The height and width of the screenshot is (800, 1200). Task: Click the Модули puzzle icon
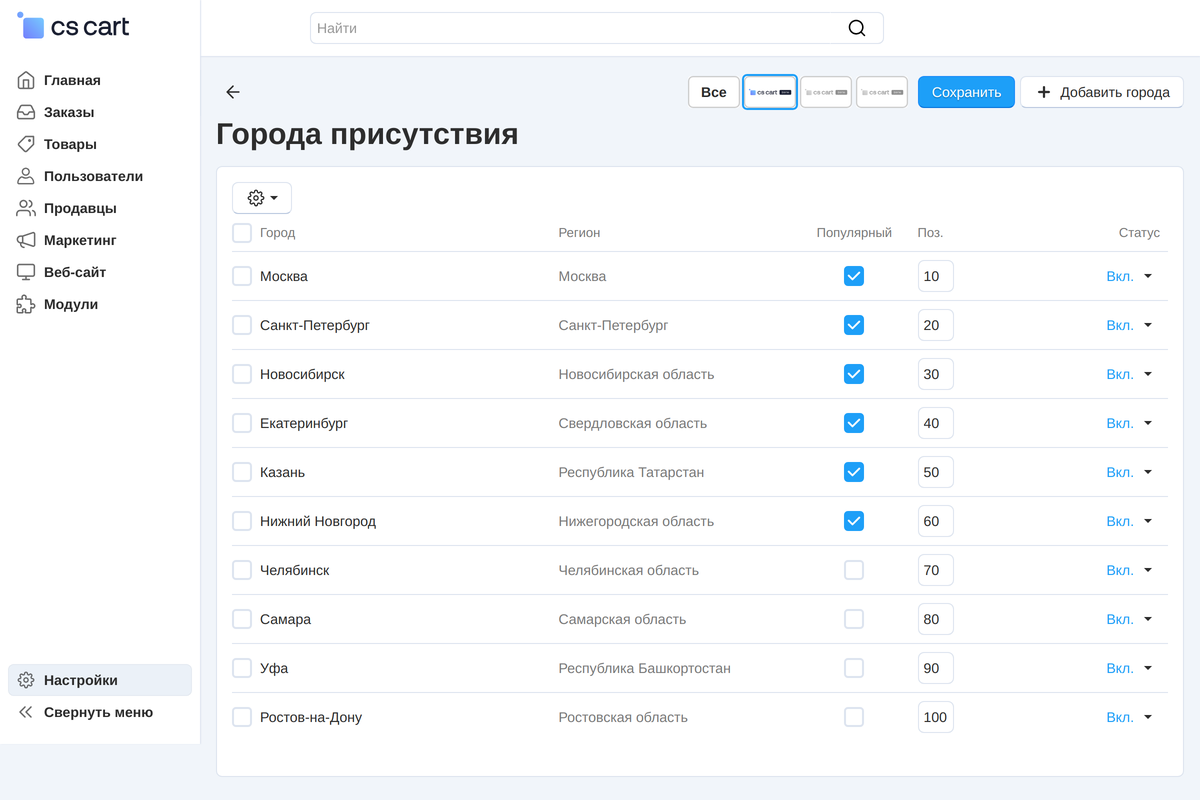(26, 304)
